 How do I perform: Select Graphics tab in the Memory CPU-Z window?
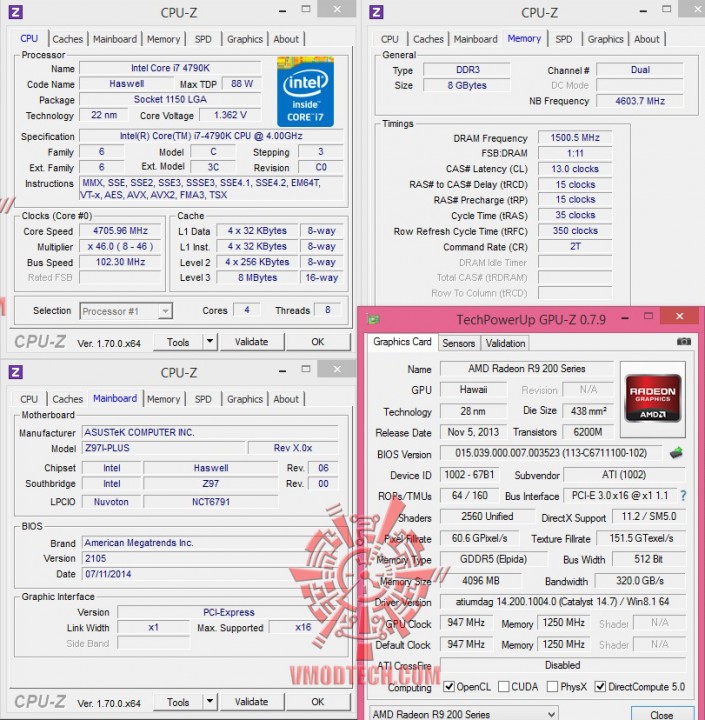605,39
